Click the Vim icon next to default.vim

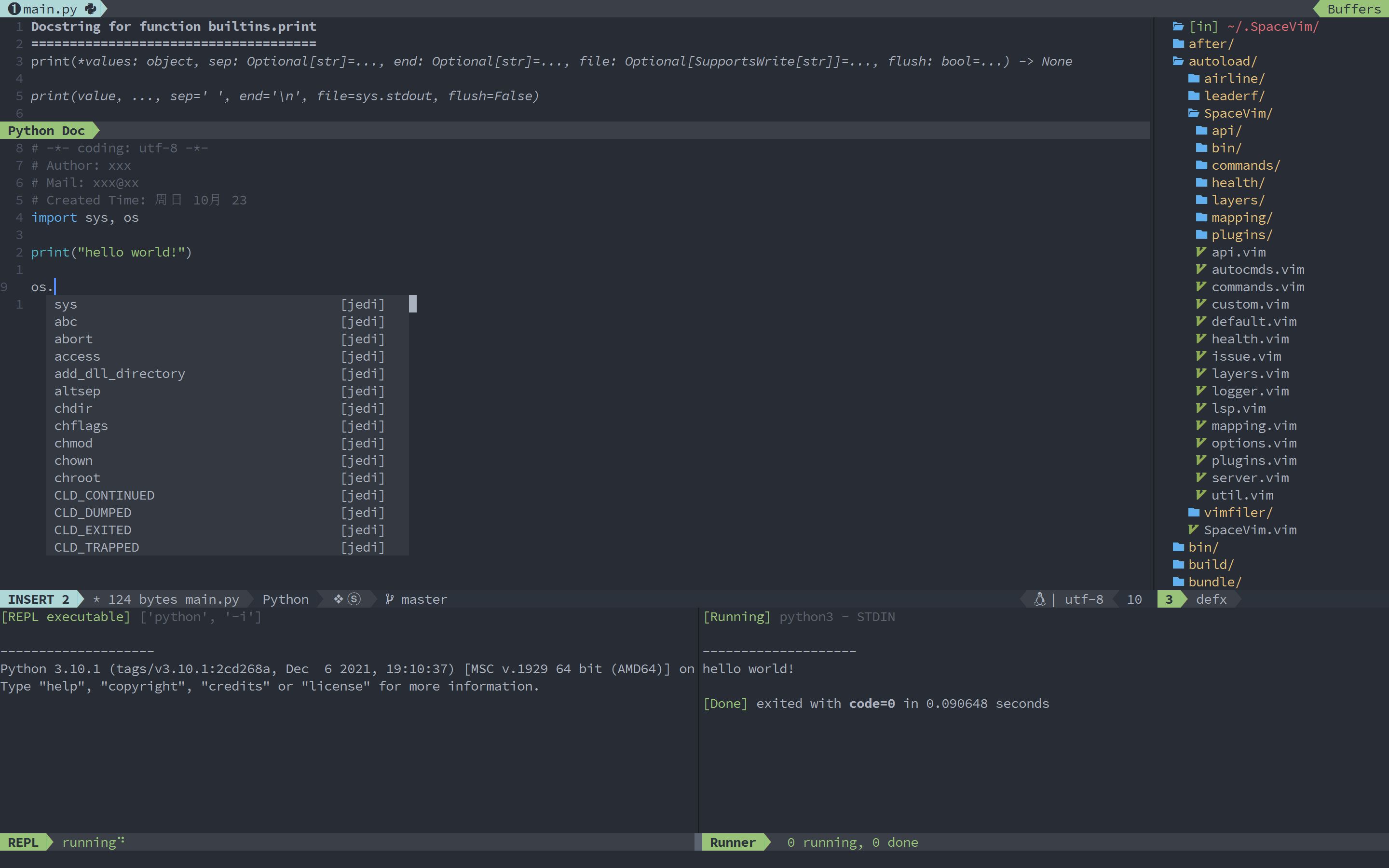pyautogui.click(x=1201, y=321)
